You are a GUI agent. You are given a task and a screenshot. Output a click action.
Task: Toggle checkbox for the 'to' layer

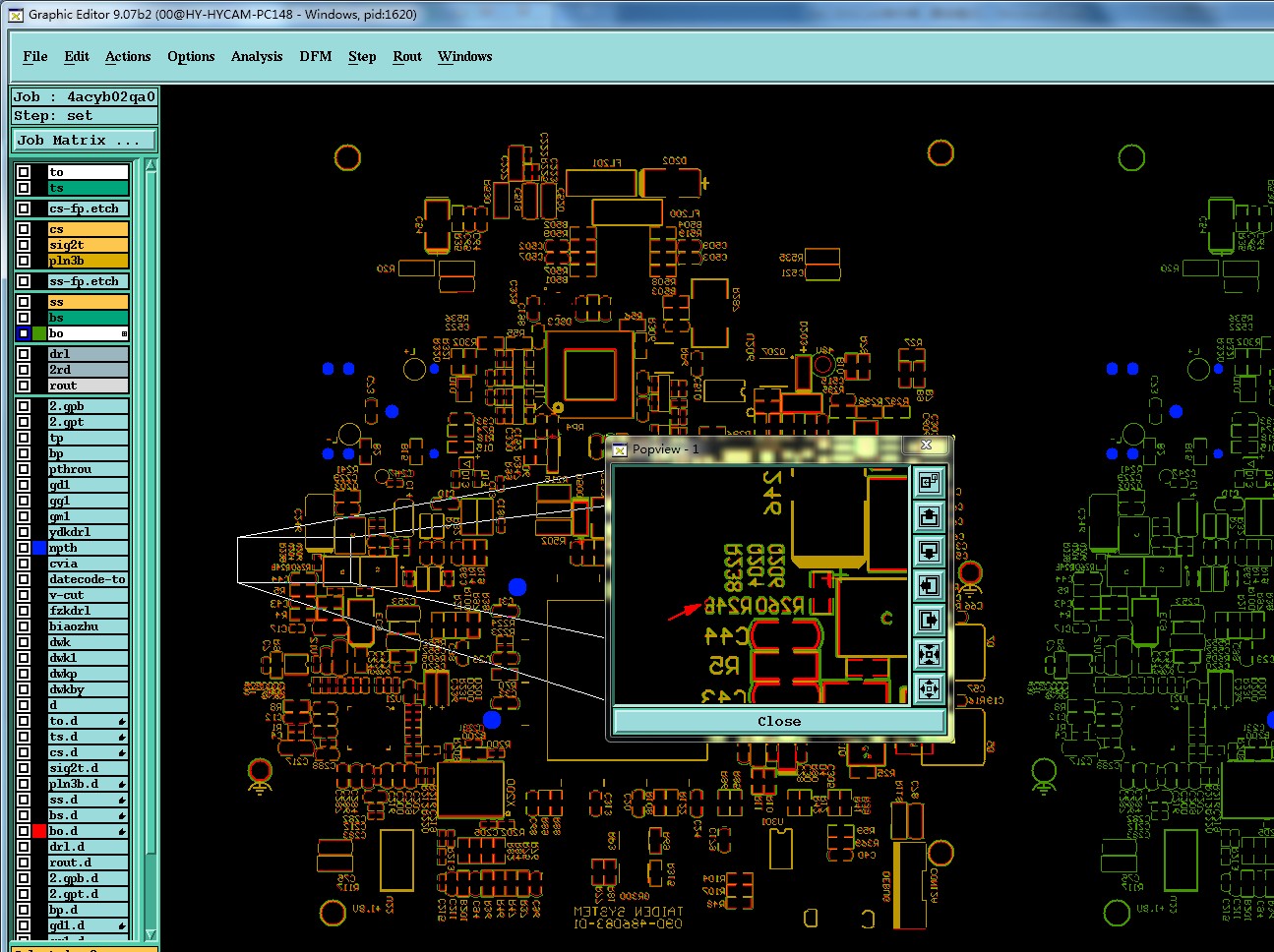point(24,172)
